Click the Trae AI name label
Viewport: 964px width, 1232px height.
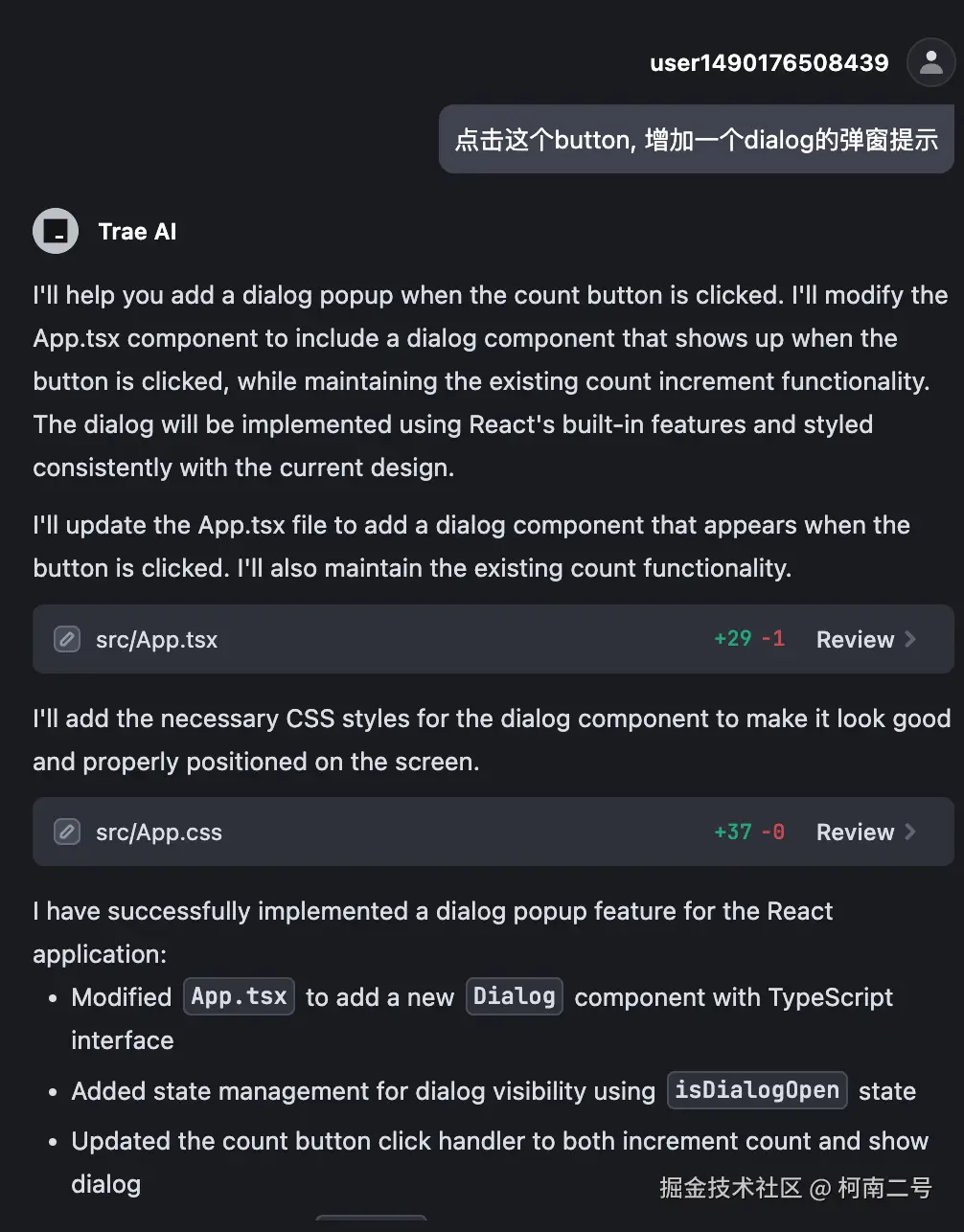click(x=137, y=232)
